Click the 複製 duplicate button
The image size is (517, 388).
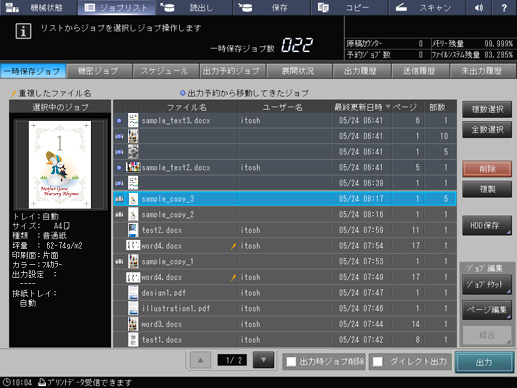click(487, 189)
